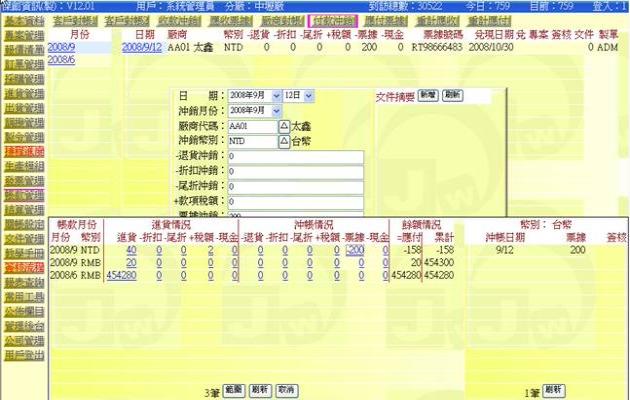
Task: Click the 新增 button beside 文件摘要
Action: click(x=427, y=94)
